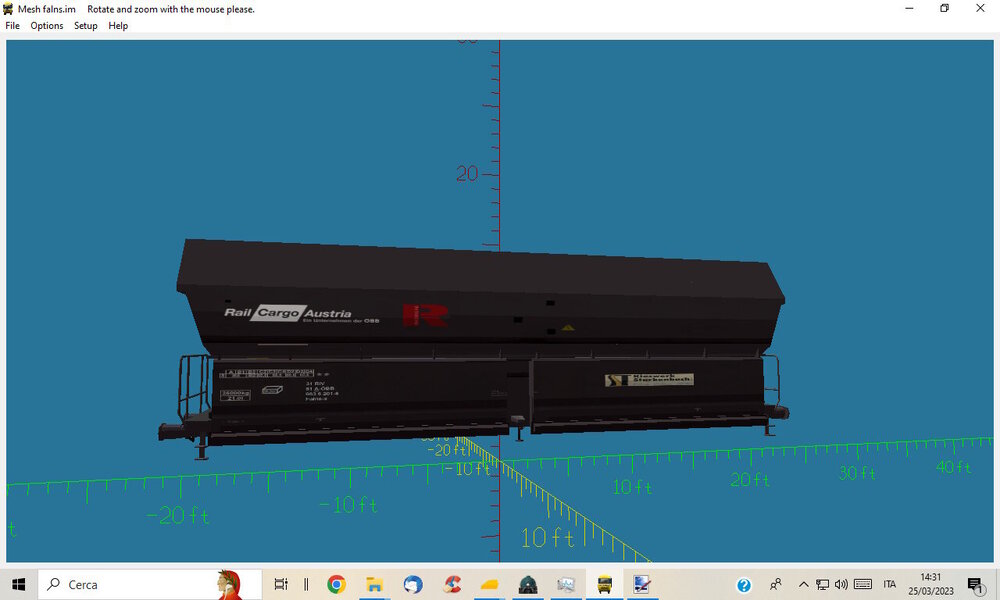The image size is (1000, 600).
Task: Click the ITA language indicator
Action: (890, 584)
